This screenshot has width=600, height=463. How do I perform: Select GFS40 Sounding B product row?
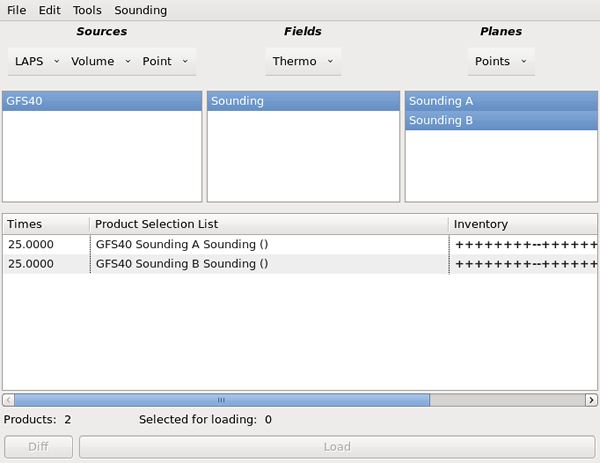[x=300, y=264]
